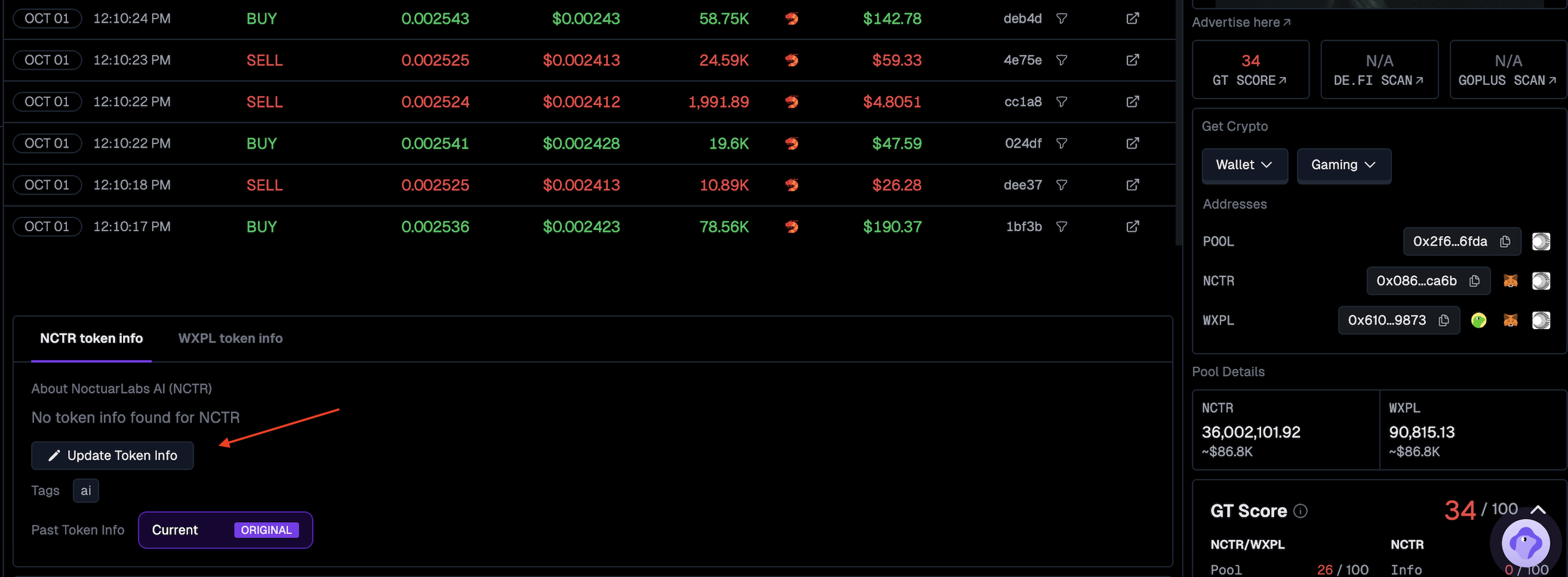Screen dimensions: 1568x577
Task: Open the Advertise here link
Action: coord(1242,22)
